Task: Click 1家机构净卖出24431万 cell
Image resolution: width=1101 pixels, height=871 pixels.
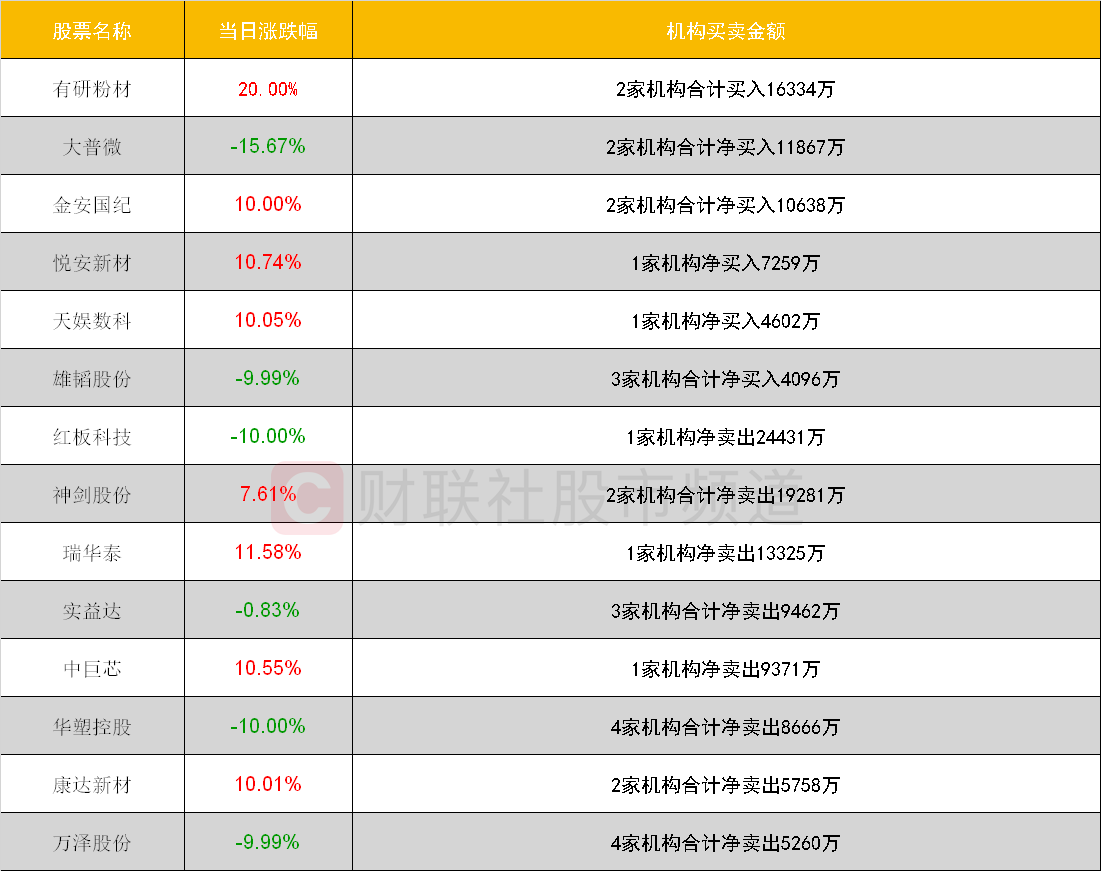Action: tap(726, 437)
